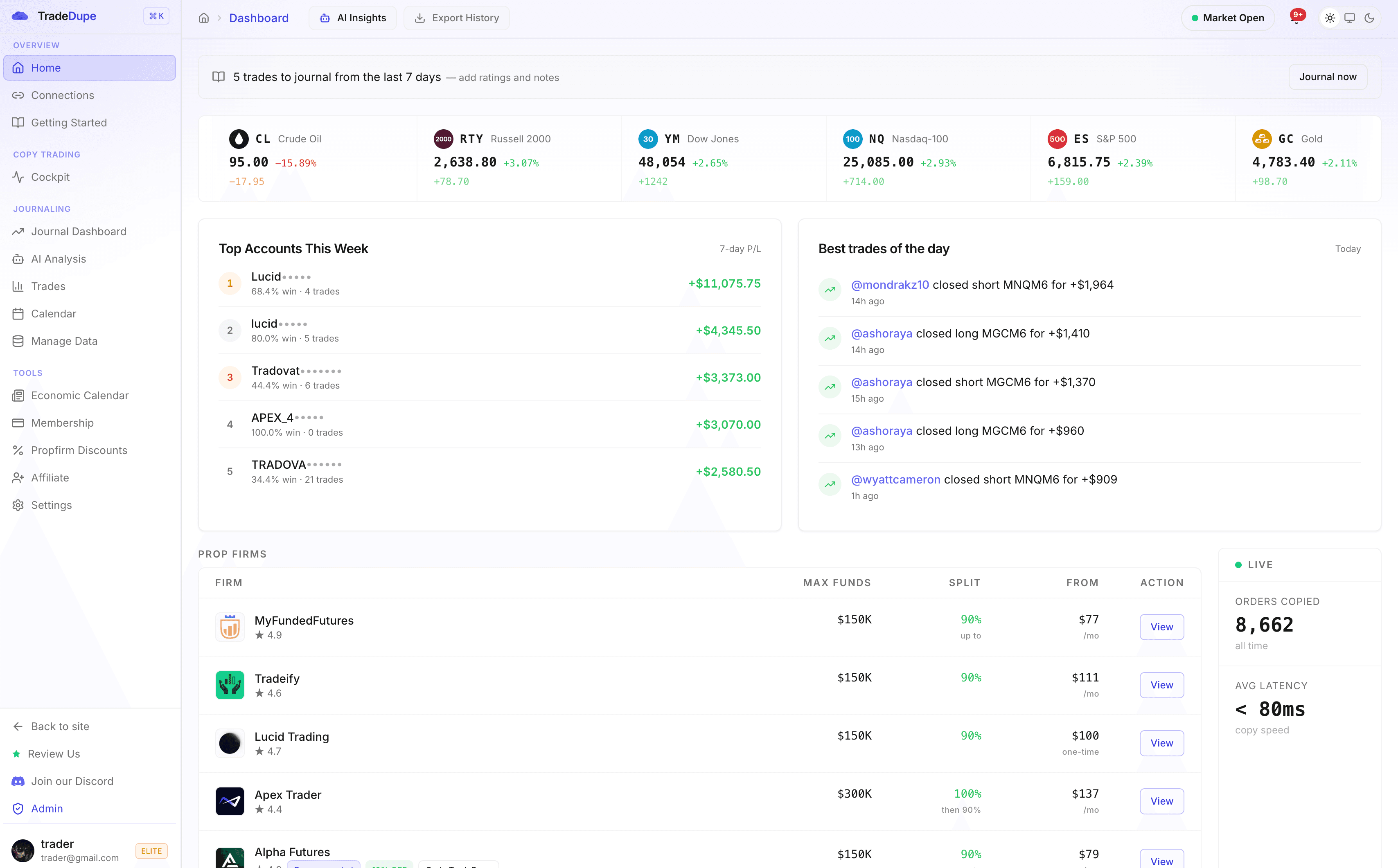The image size is (1398, 868).
Task: Click the ⌘K command palette shortcut
Action: pos(156,16)
